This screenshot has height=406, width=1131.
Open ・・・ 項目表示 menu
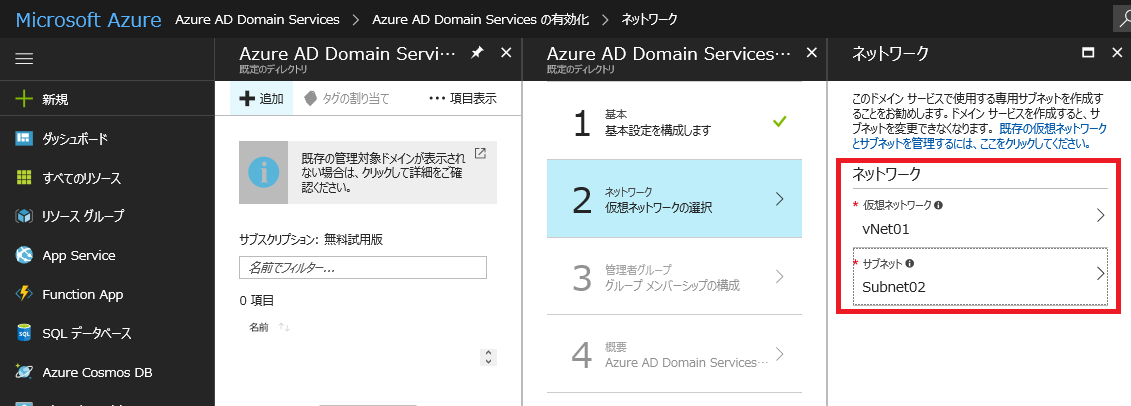pos(462,99)
